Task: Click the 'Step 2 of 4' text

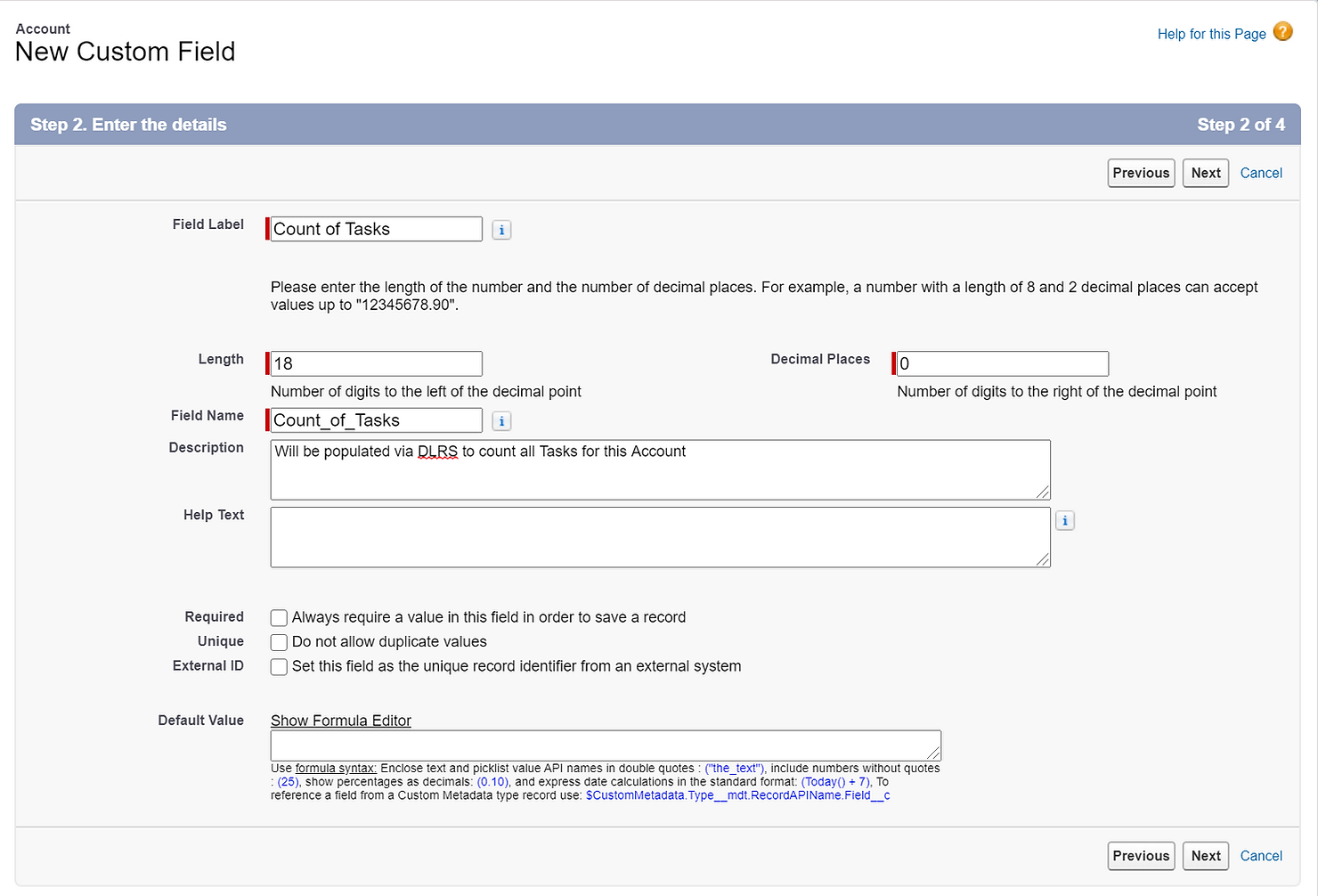Action: (x=1241, y=125)
